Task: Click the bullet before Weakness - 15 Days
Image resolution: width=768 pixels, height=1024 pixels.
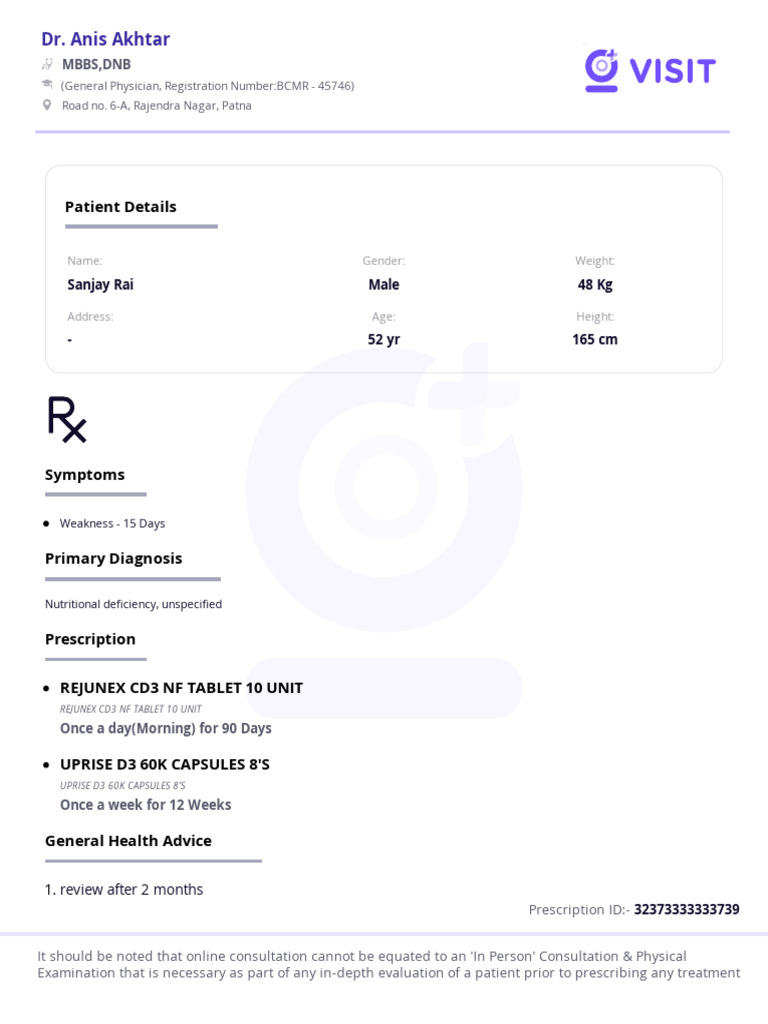Action: point(46,524)
